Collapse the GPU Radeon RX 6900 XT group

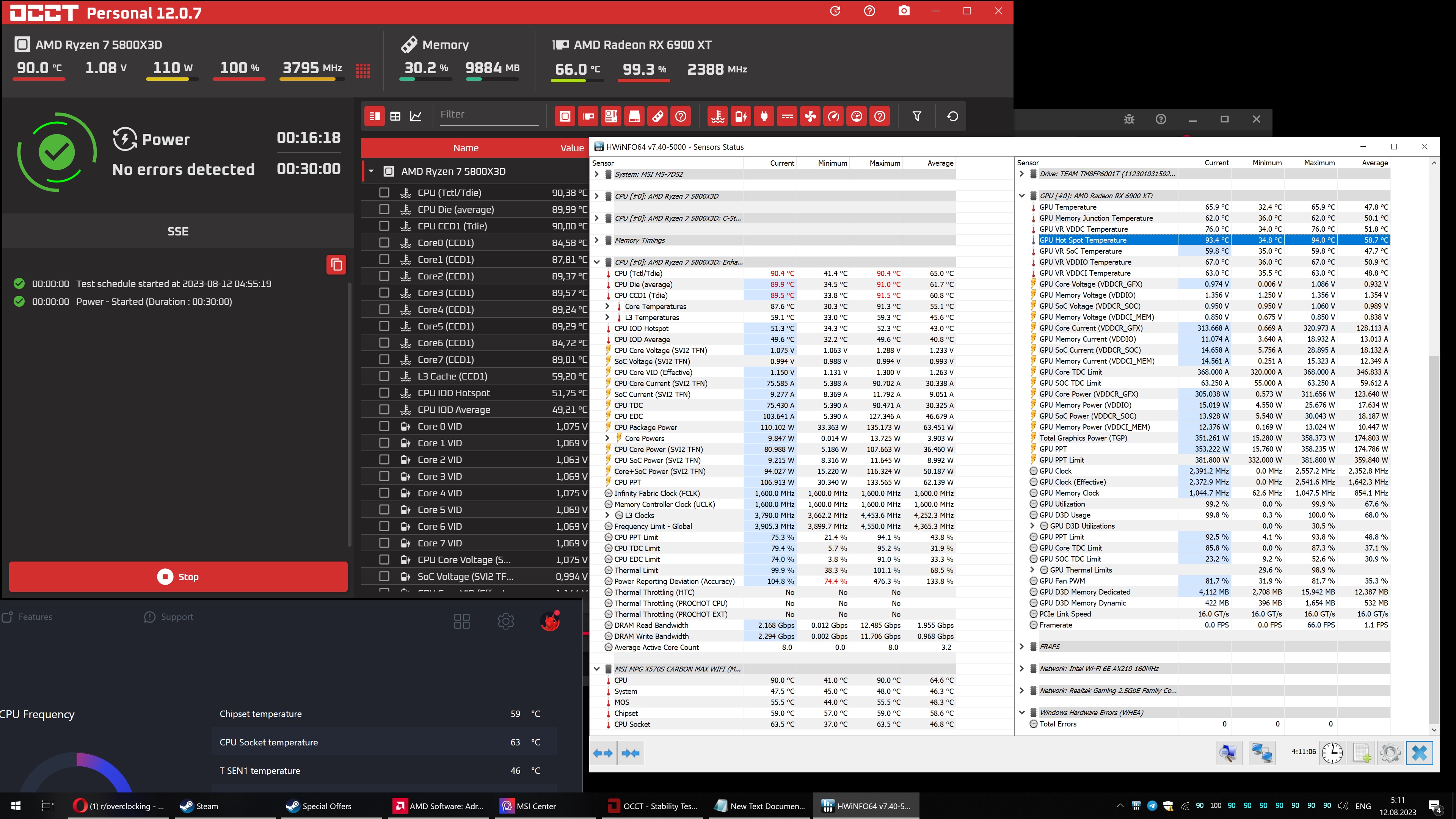1022,196
